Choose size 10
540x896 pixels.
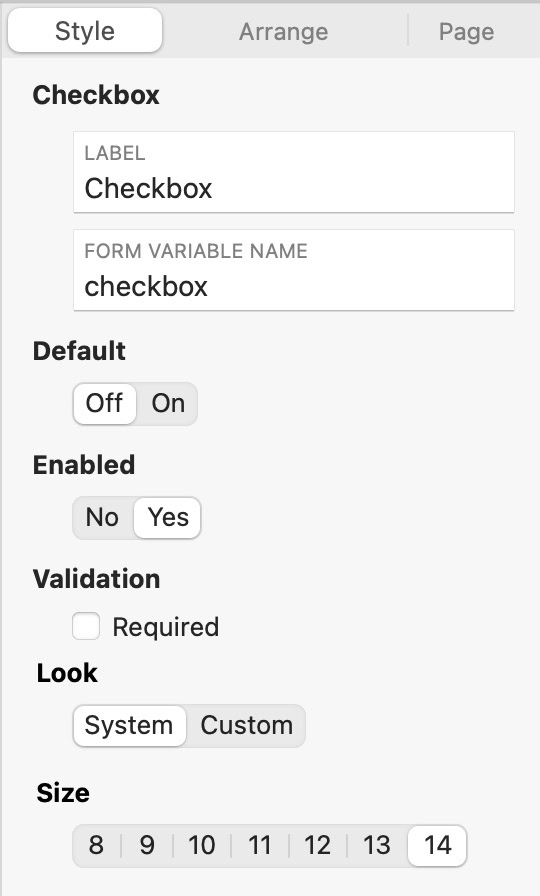coord(202,845)
